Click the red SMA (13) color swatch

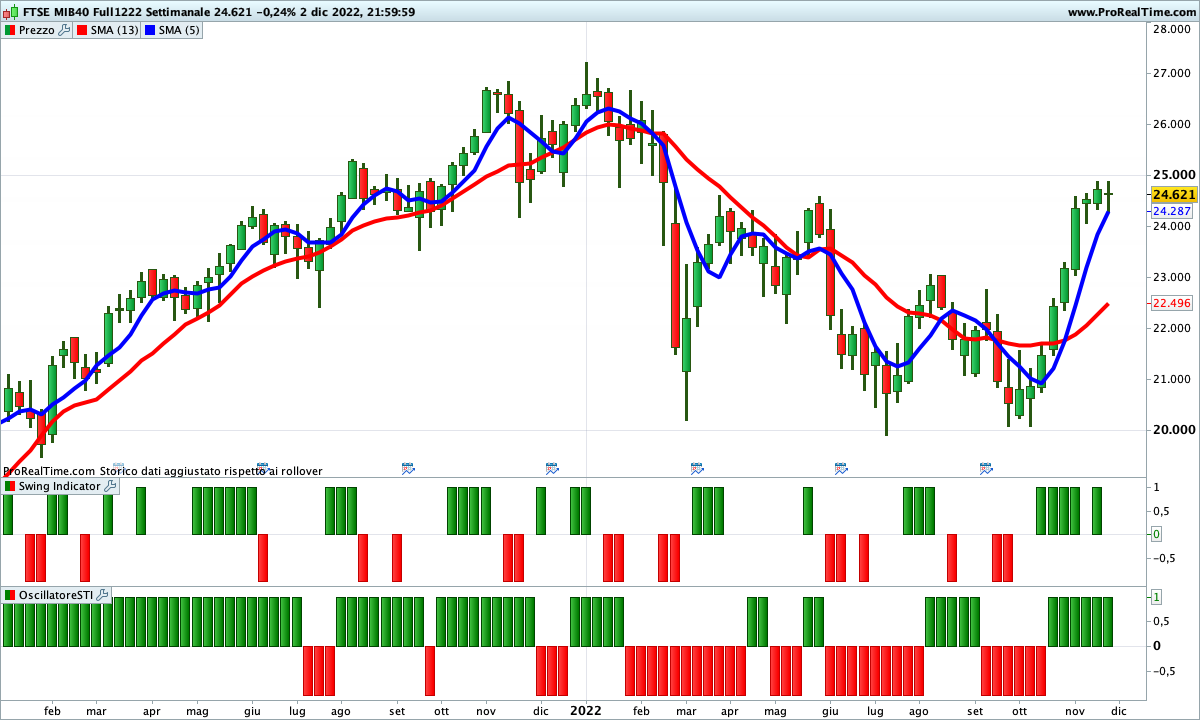81,30
